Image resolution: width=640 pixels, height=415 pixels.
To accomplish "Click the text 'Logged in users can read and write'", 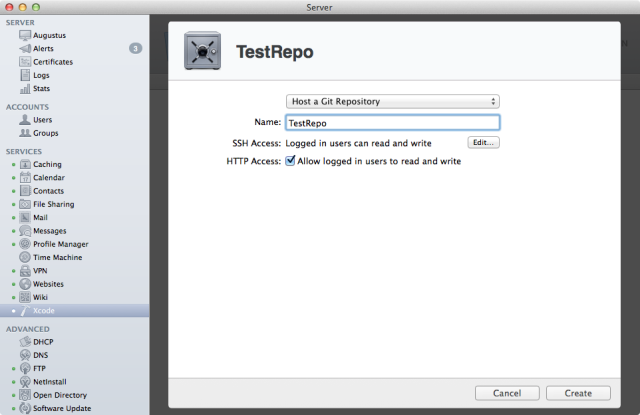I will pyautogui.click(x=358, y=143).
